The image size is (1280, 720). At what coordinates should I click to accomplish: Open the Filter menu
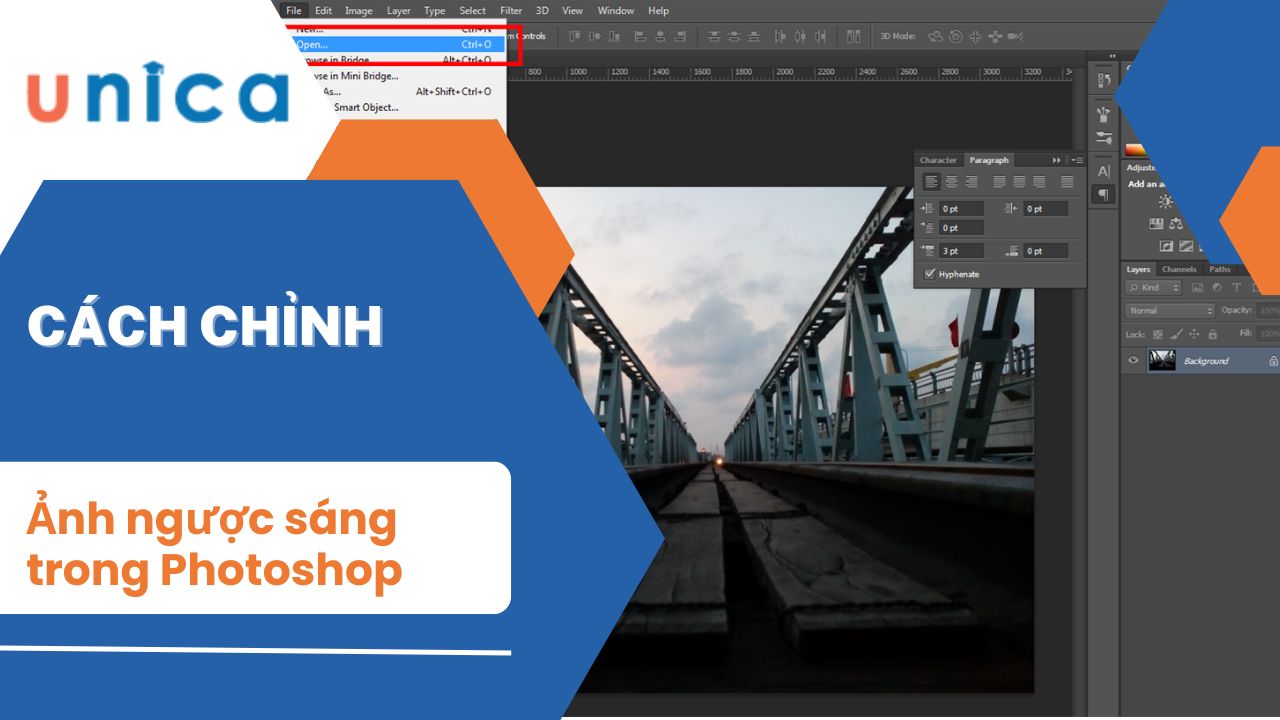[511, 11]
